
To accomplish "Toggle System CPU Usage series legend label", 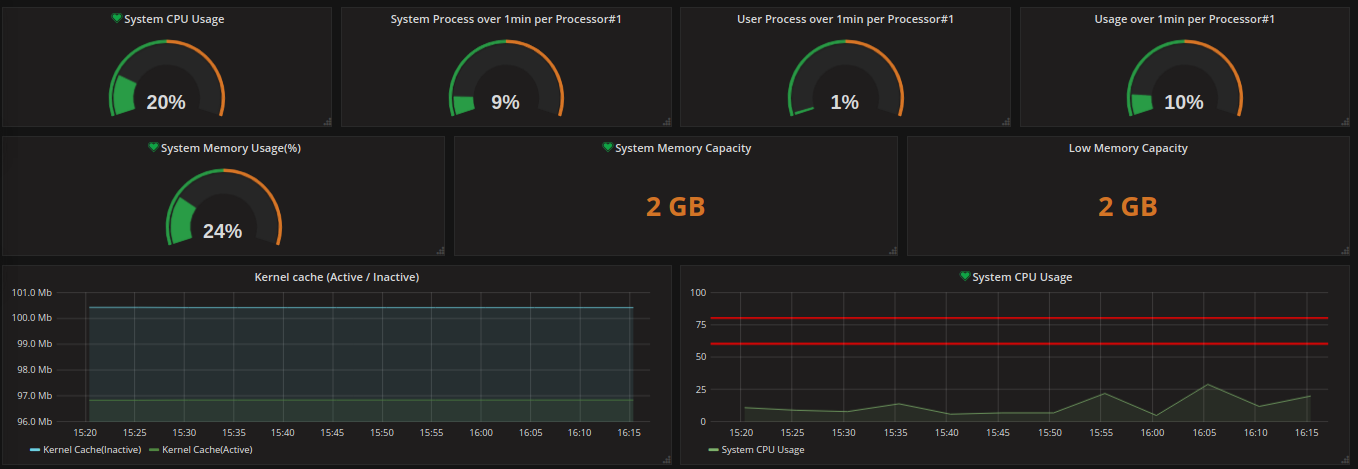I will (x=762, y=450).
